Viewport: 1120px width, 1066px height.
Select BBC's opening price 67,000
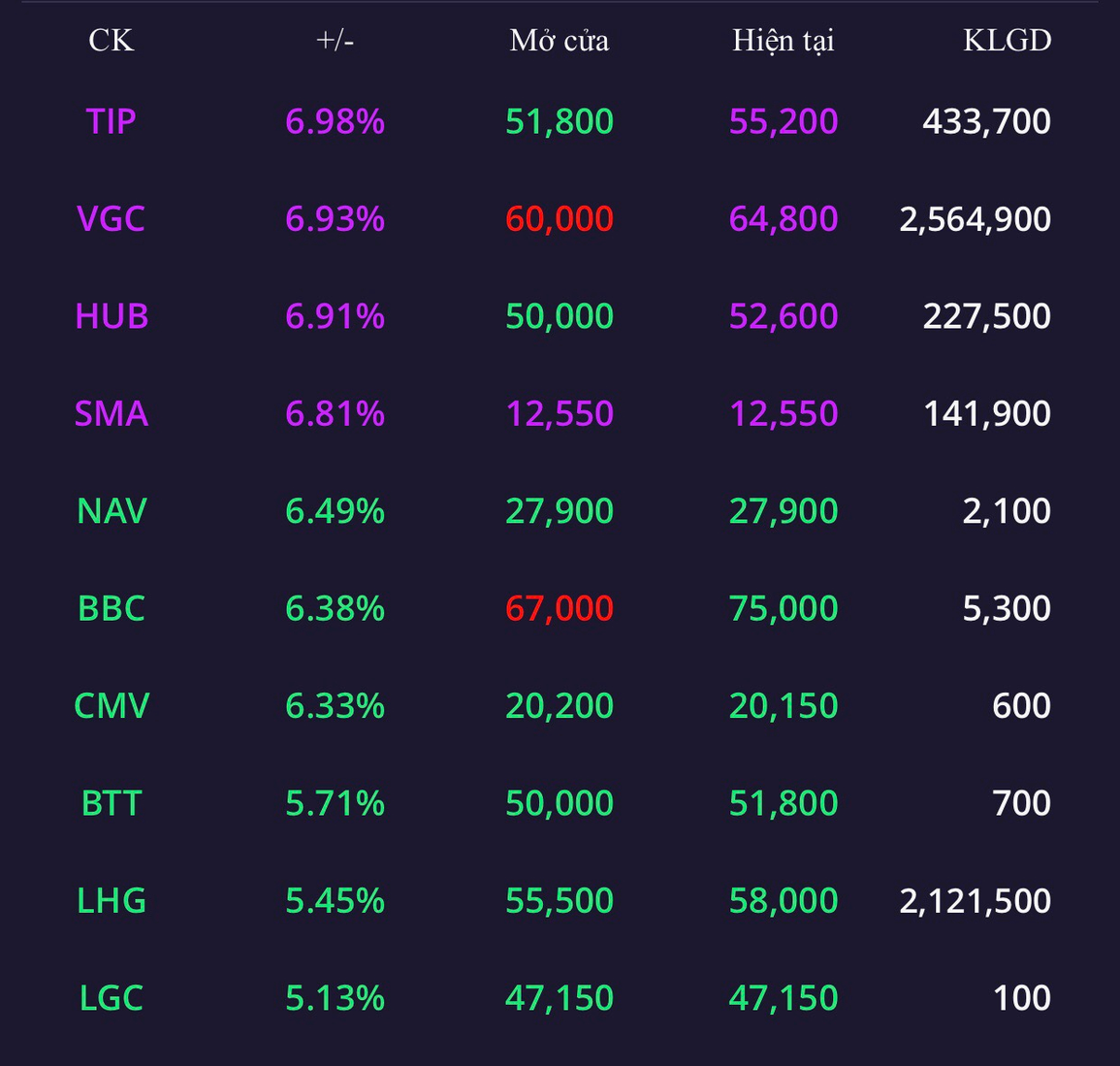coord(560,609)
